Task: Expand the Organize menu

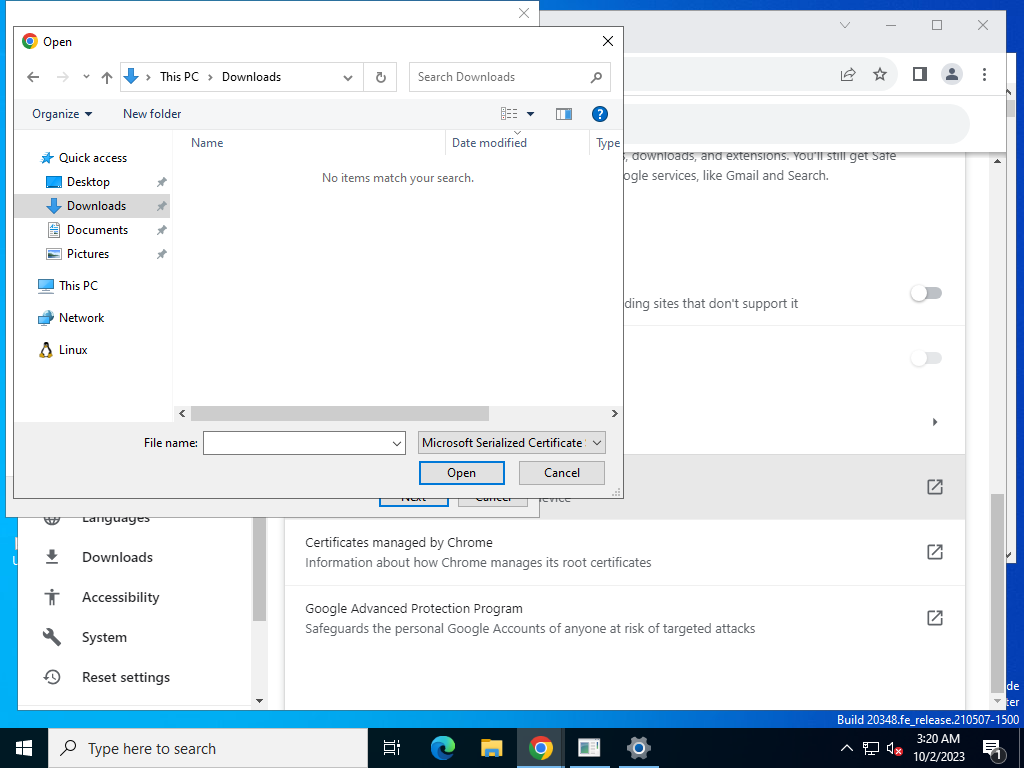Action: pyautogui.click(x=62, y=114)
